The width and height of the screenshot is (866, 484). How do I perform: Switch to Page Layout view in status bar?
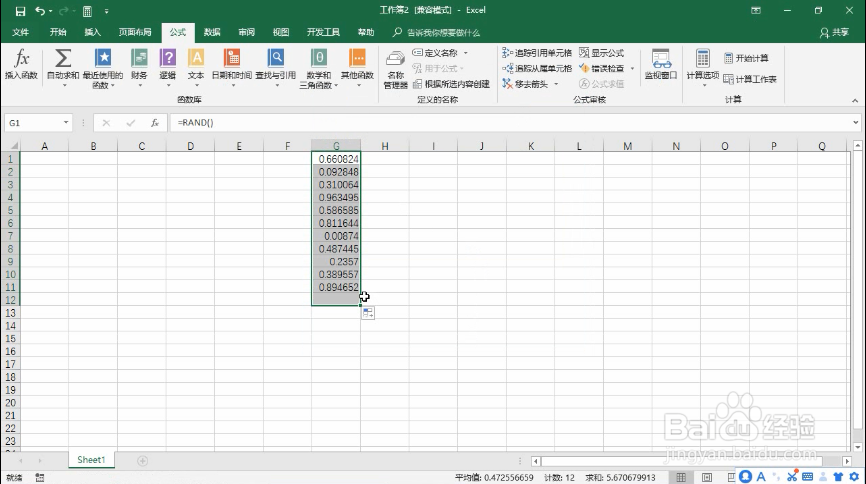[707, 477]
